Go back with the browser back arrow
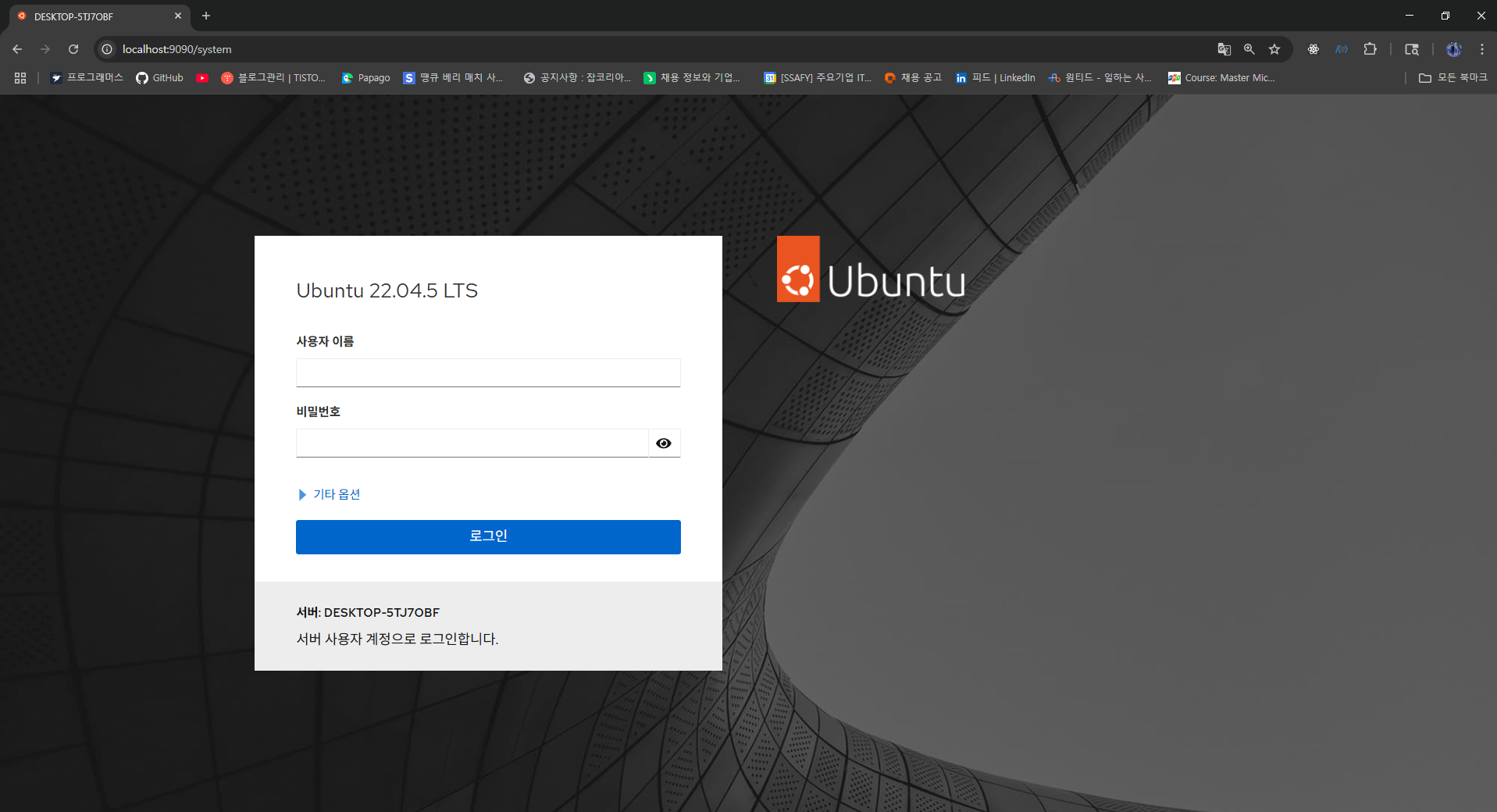The width and height of the screenshot is (1497, 812). pos(17,49)
